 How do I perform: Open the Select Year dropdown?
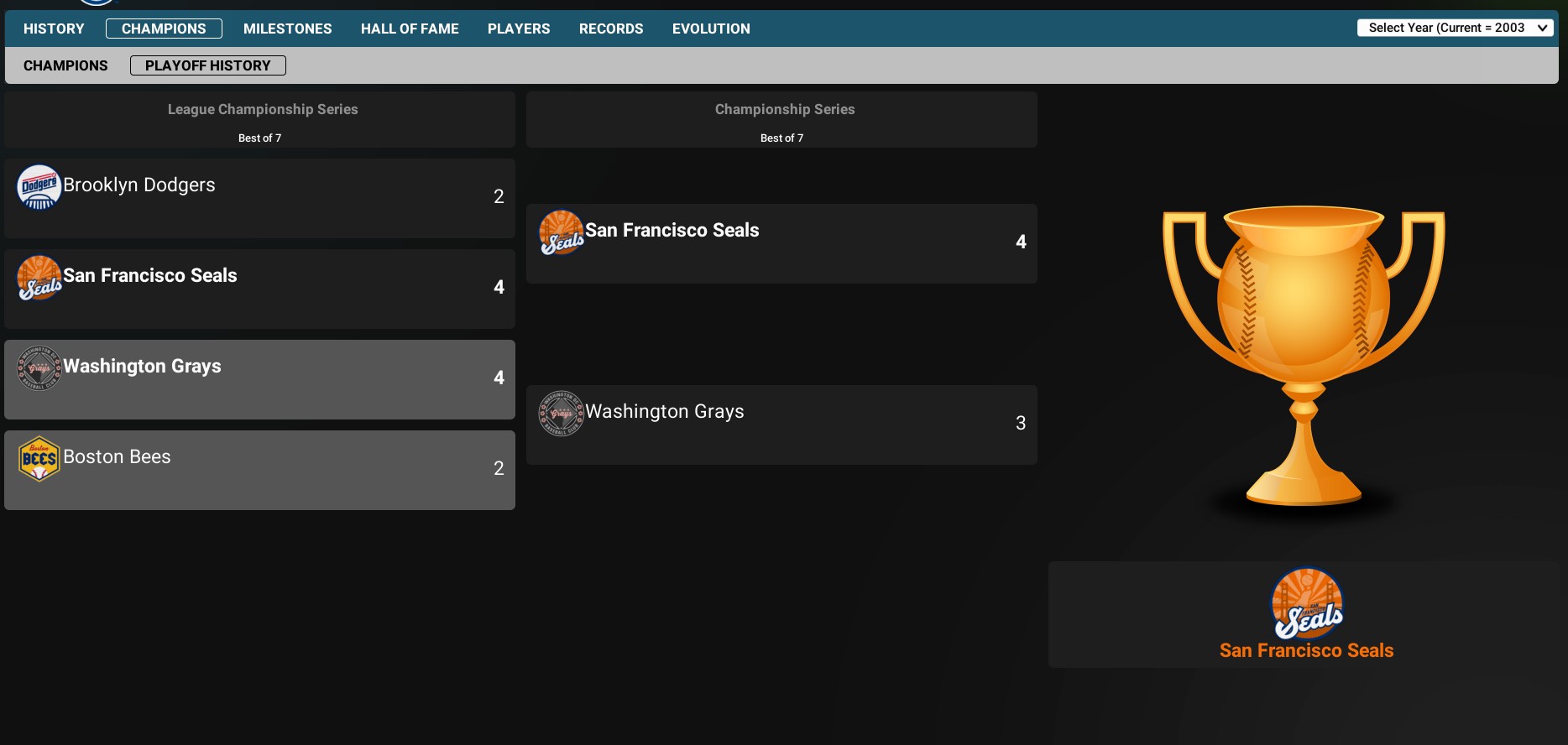pyautogui.click(x=1456, y=28)
